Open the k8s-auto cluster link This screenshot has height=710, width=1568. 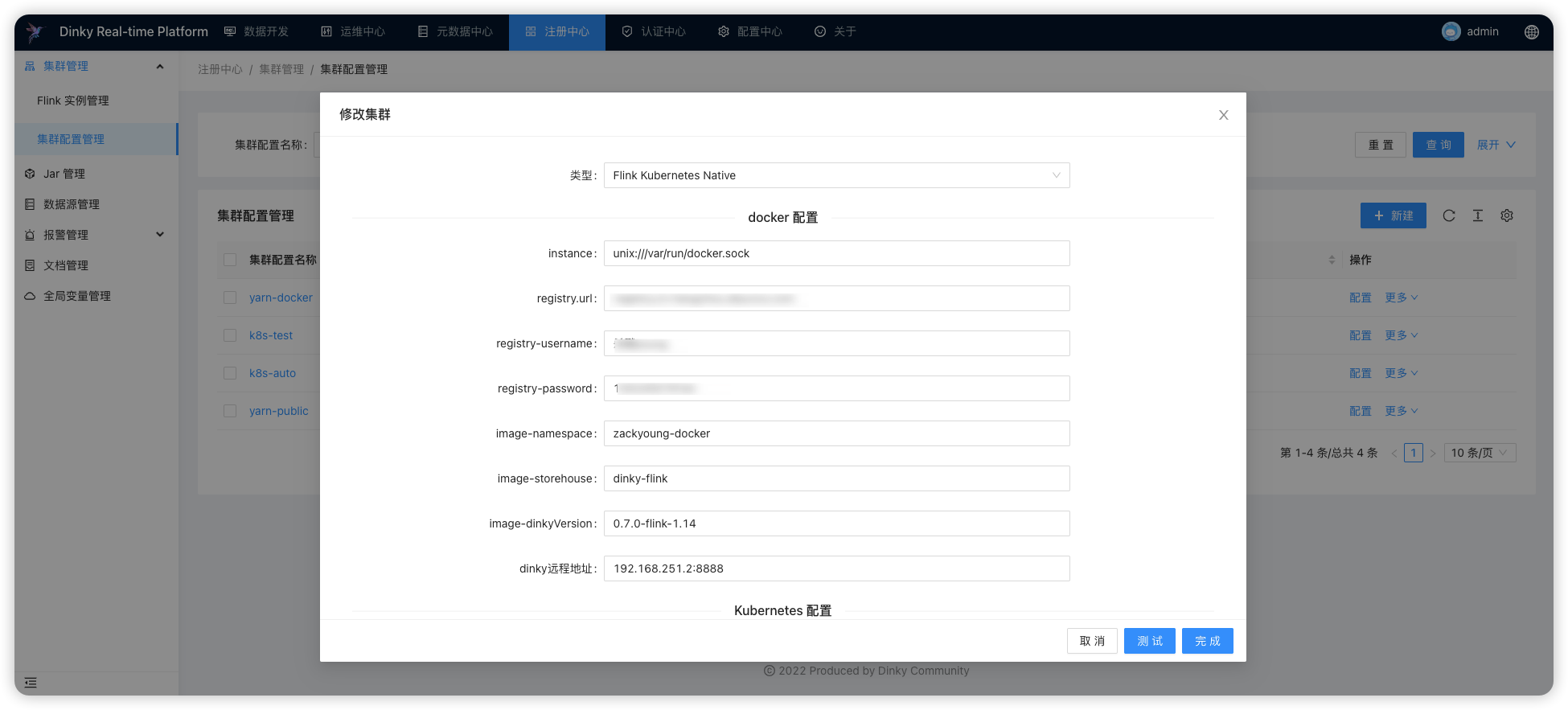point(273,373)
